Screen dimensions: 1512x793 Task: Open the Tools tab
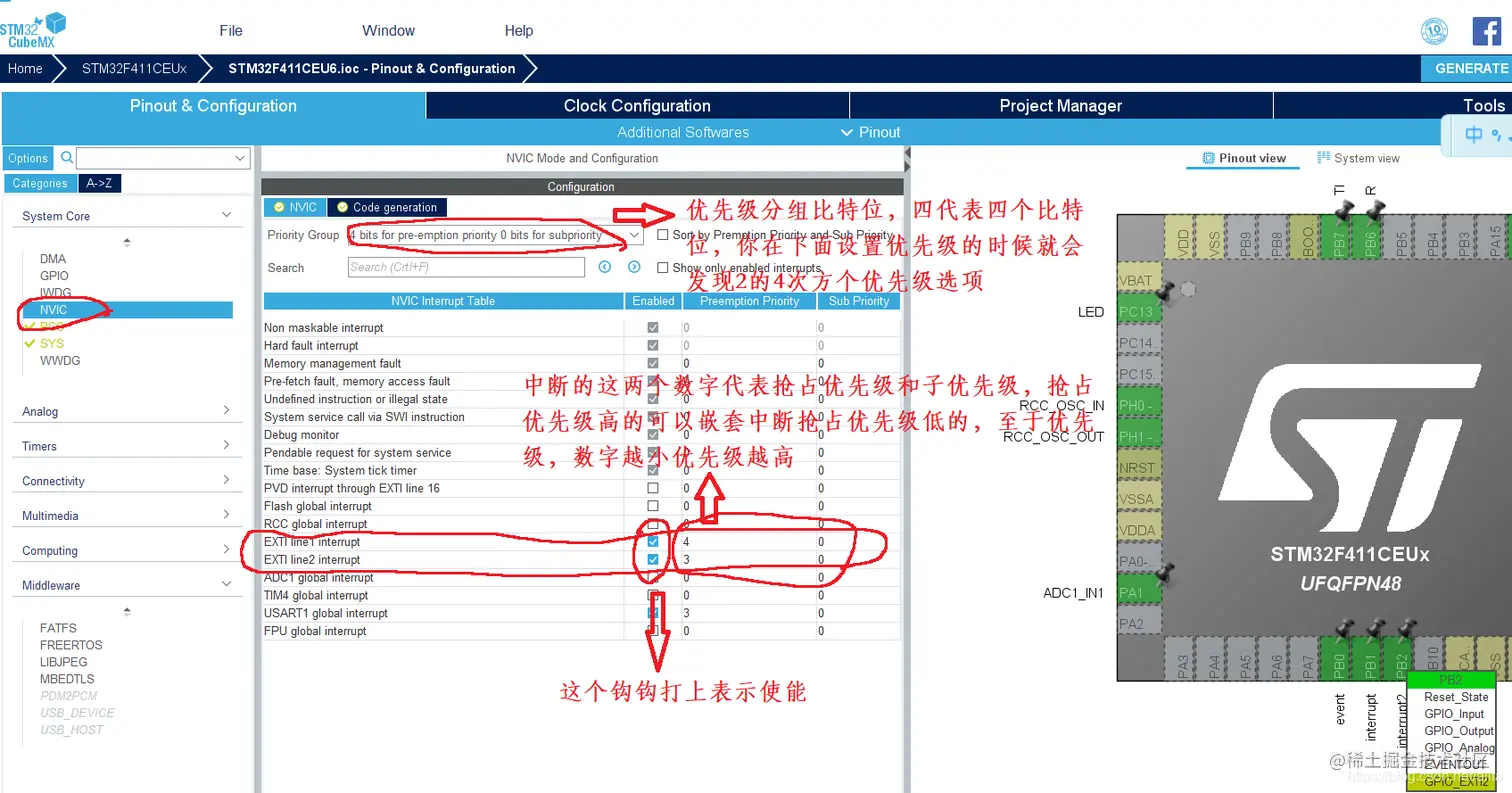click(1483, 106)
